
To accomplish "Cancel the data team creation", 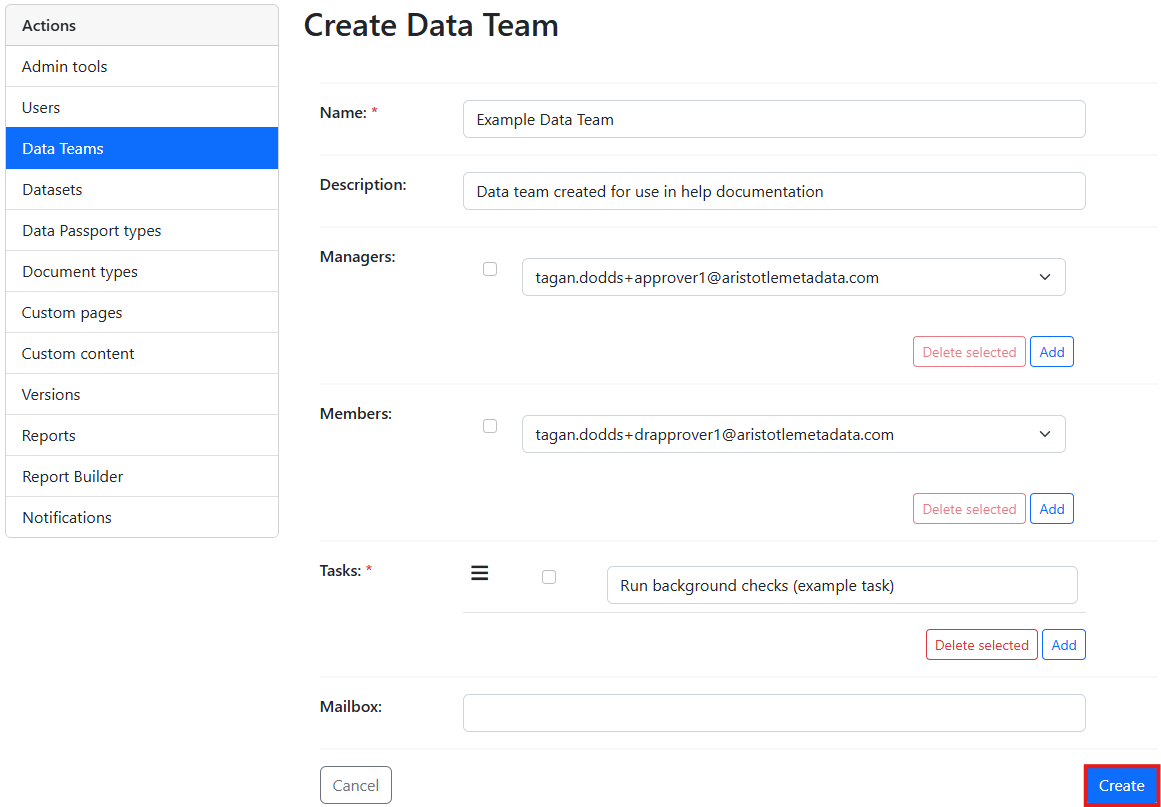I will pos(355,785).
